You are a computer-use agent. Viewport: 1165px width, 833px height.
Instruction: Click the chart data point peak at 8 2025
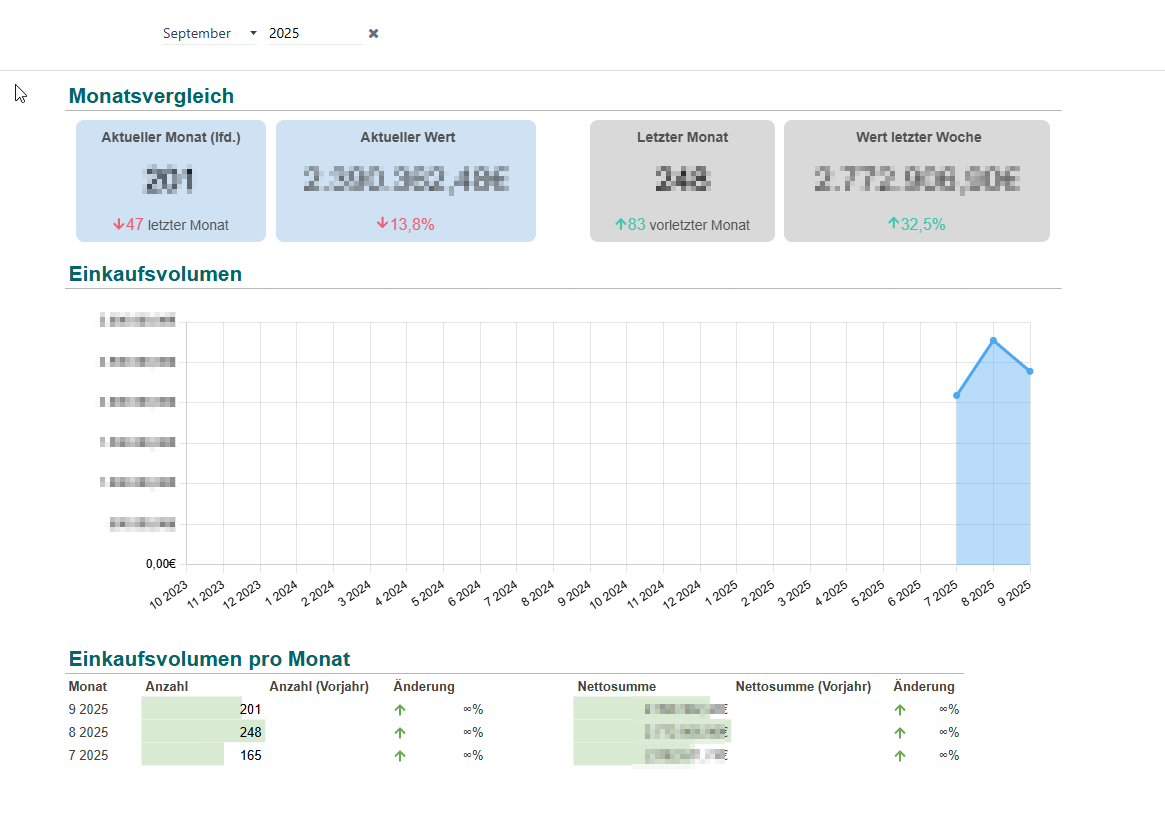(x=993, y=341)
